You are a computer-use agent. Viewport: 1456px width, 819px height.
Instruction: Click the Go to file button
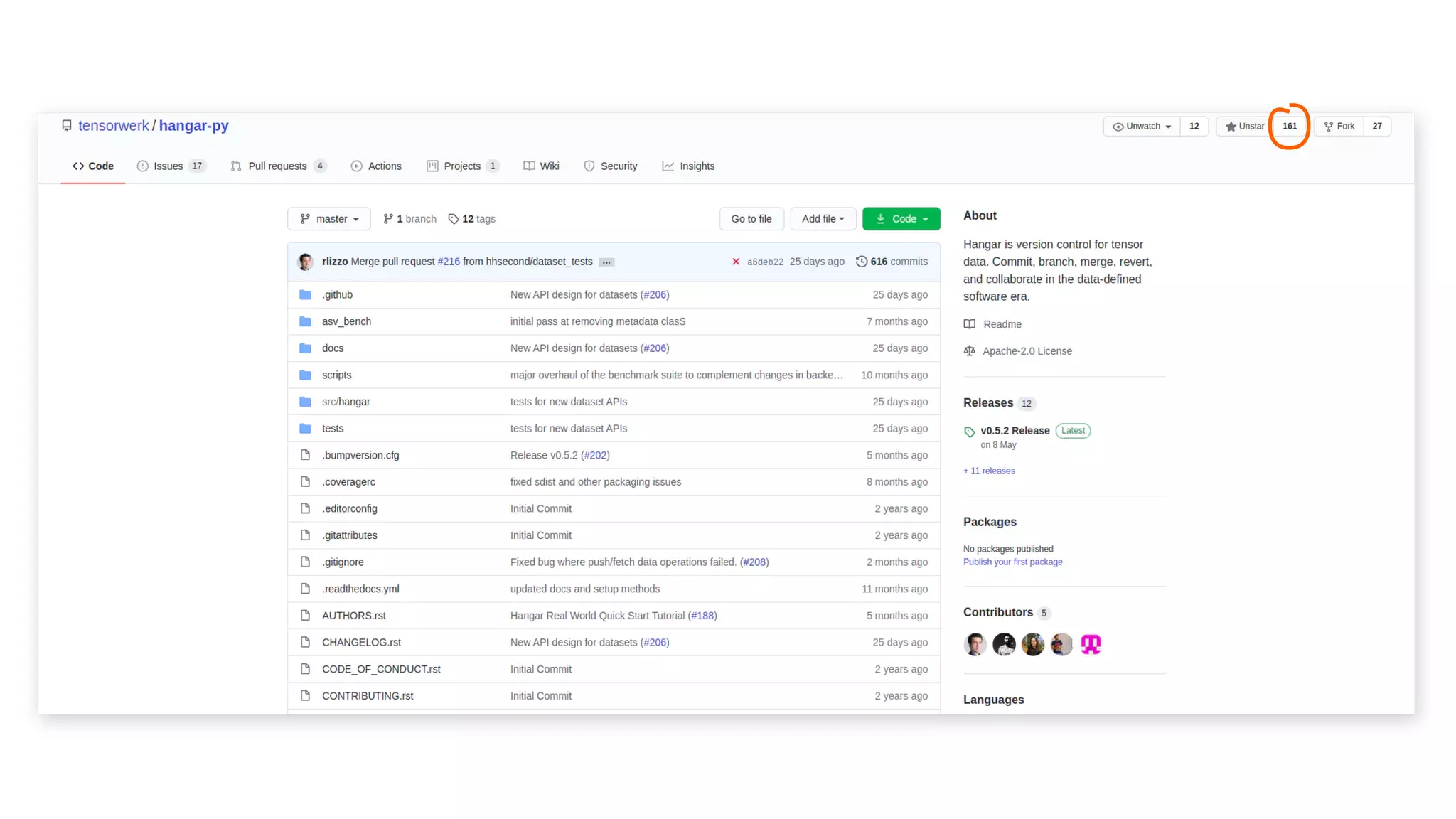click(751, 219)
